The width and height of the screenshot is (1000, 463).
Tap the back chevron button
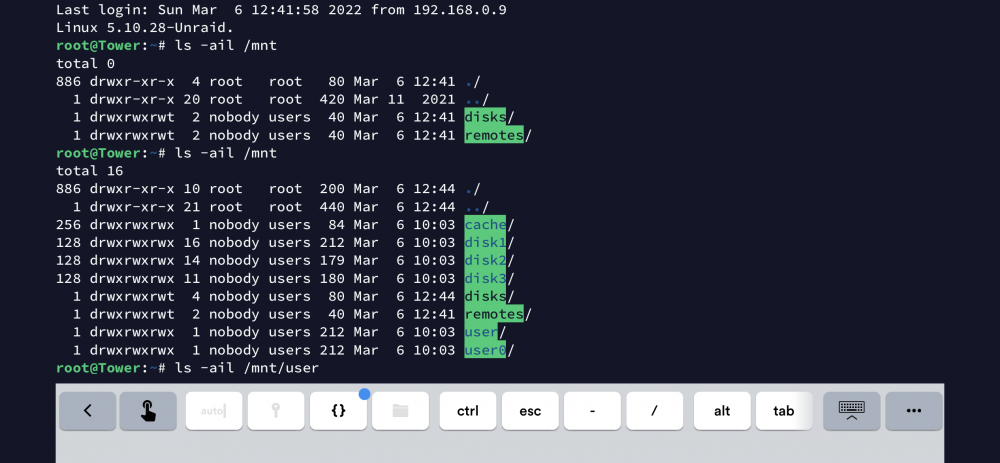87,411
